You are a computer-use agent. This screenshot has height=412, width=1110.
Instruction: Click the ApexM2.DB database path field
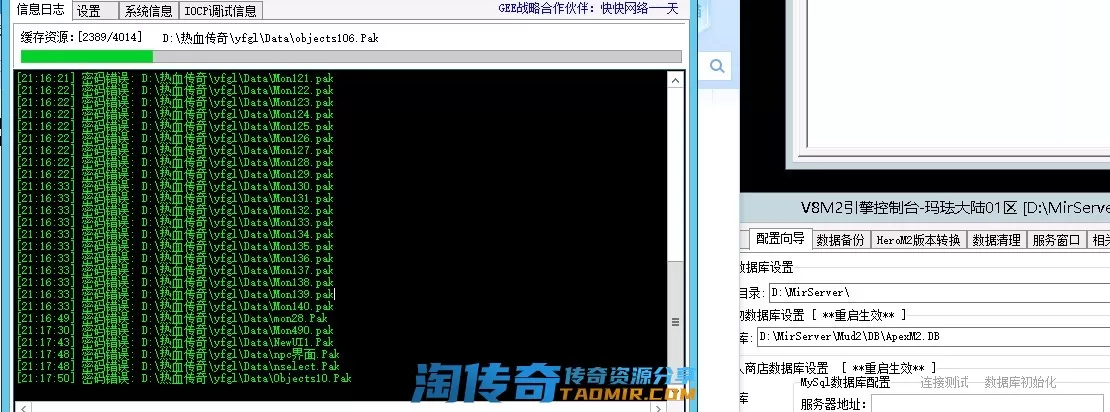pyautogui.click(x=933, y=336)
